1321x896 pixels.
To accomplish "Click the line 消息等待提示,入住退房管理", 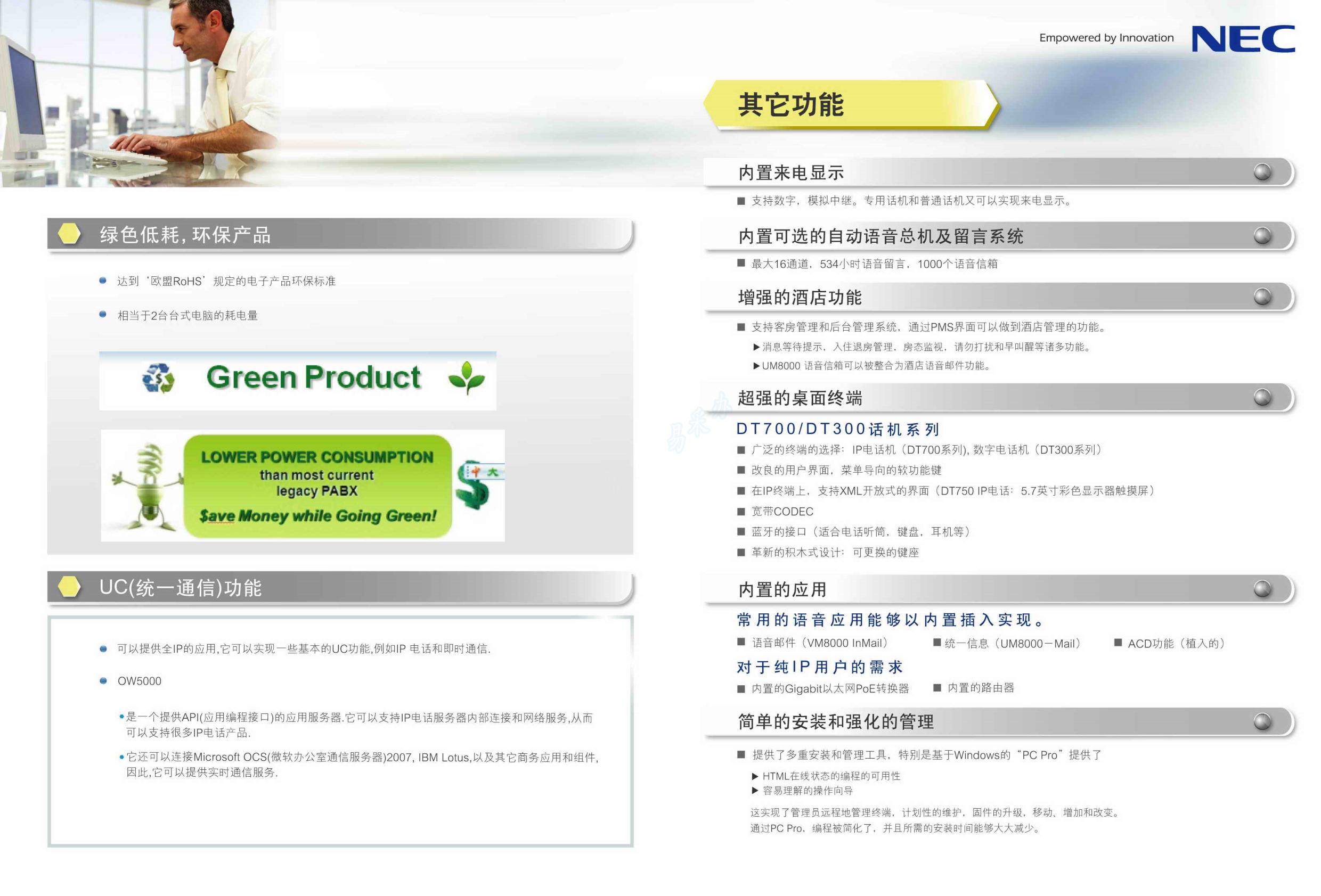I will (x=927, y=347).
